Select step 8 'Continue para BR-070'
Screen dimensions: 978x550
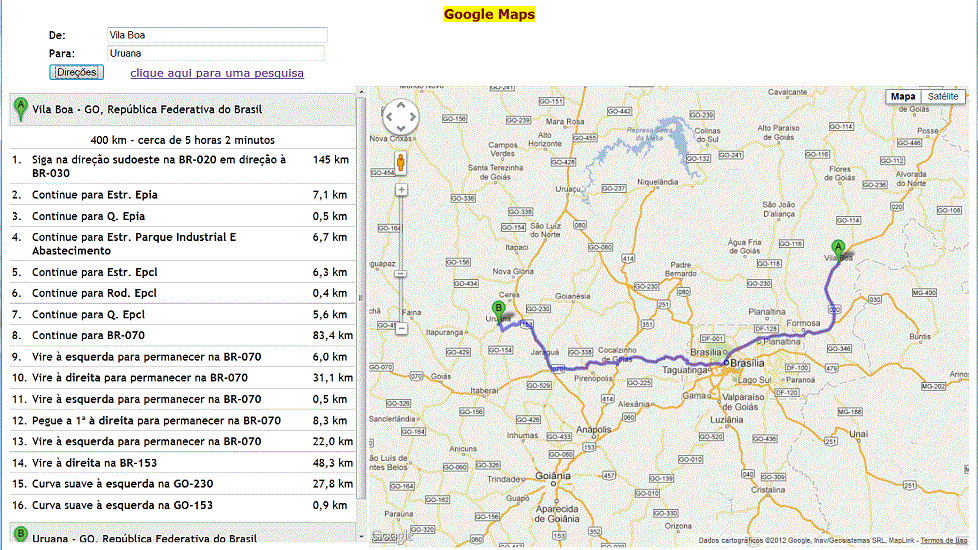pyautogui.click(x=183, y=335)
